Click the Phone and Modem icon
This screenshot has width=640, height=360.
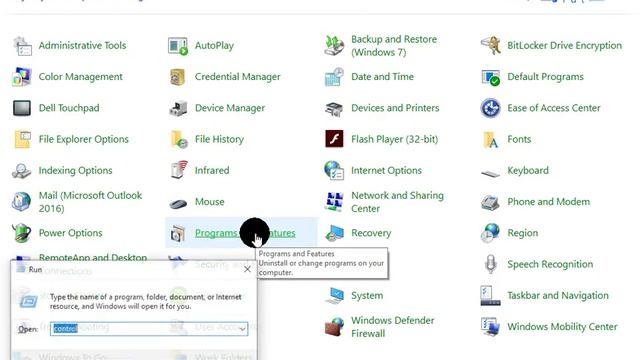pyautogui.click(x=490, y=202)
